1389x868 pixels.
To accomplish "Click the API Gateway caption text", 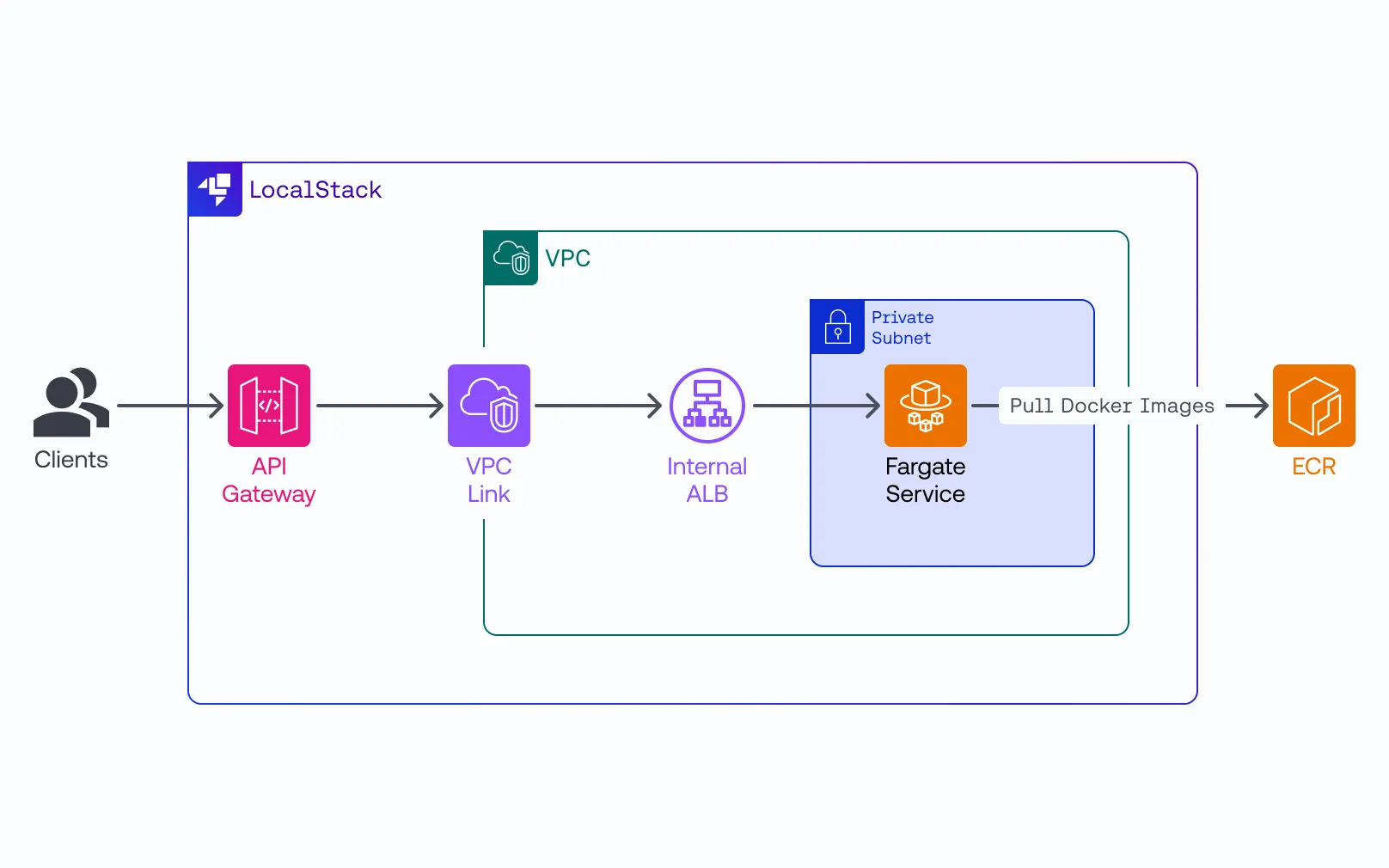I will [x=268, y=480].
